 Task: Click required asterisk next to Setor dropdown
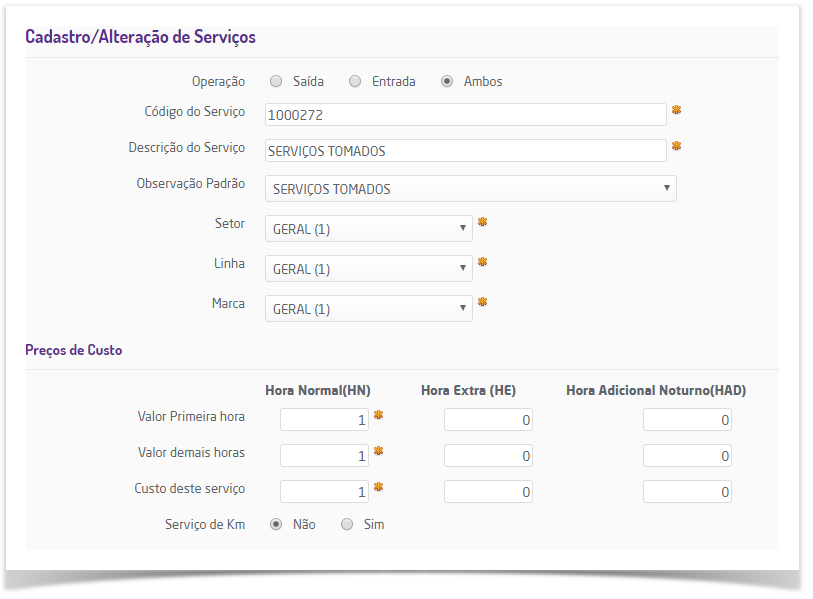pos(482,222)
